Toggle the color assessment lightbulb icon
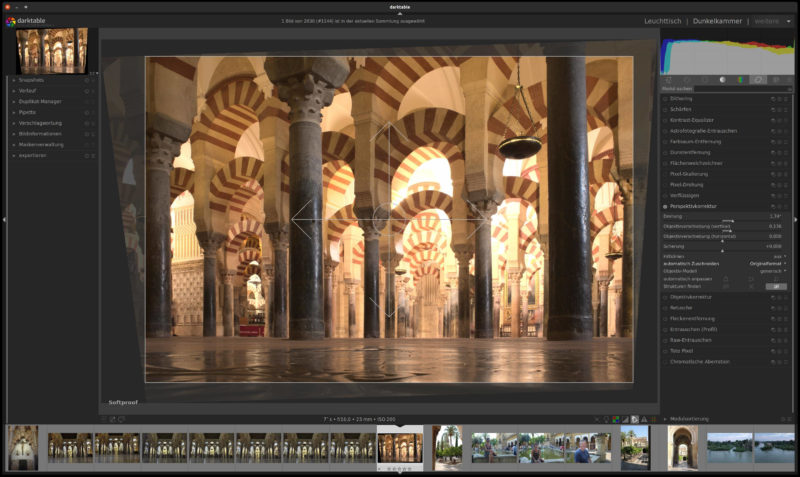800x477 pixels. pyautogui.click(x=606, y=419)
